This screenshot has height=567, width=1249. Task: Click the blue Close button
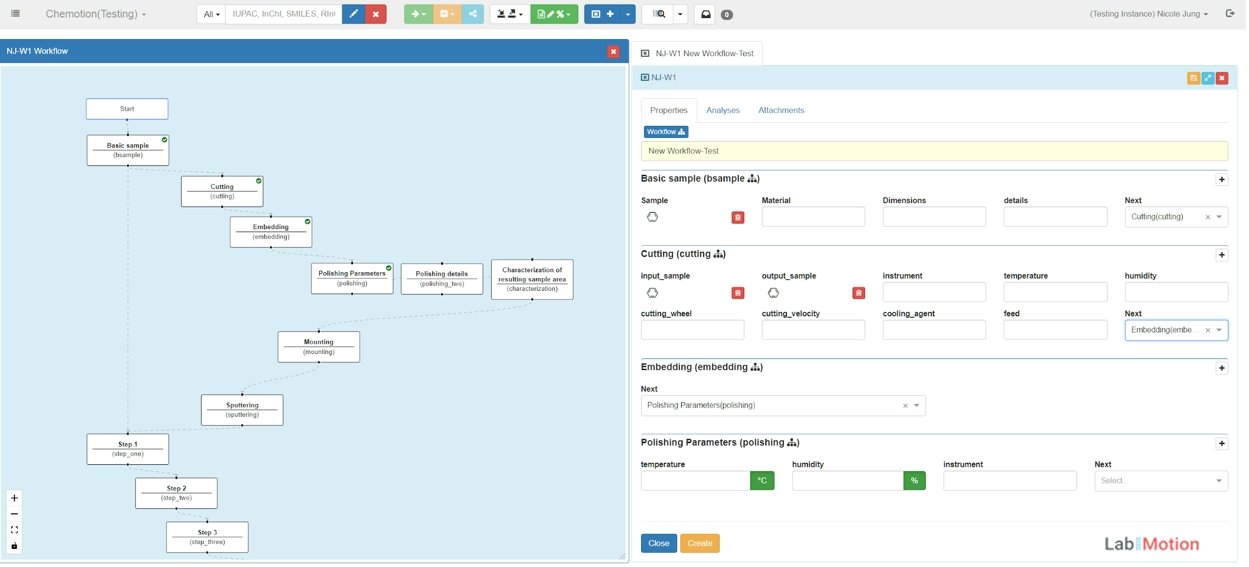[x=658, y=543]
